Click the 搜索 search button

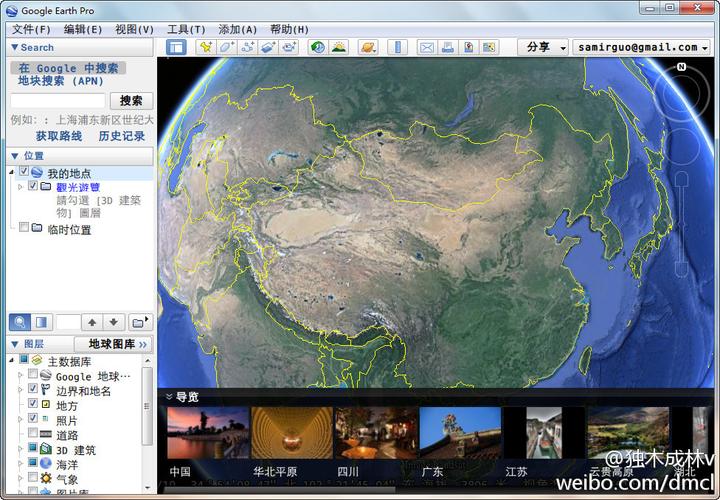pos(131,101)
